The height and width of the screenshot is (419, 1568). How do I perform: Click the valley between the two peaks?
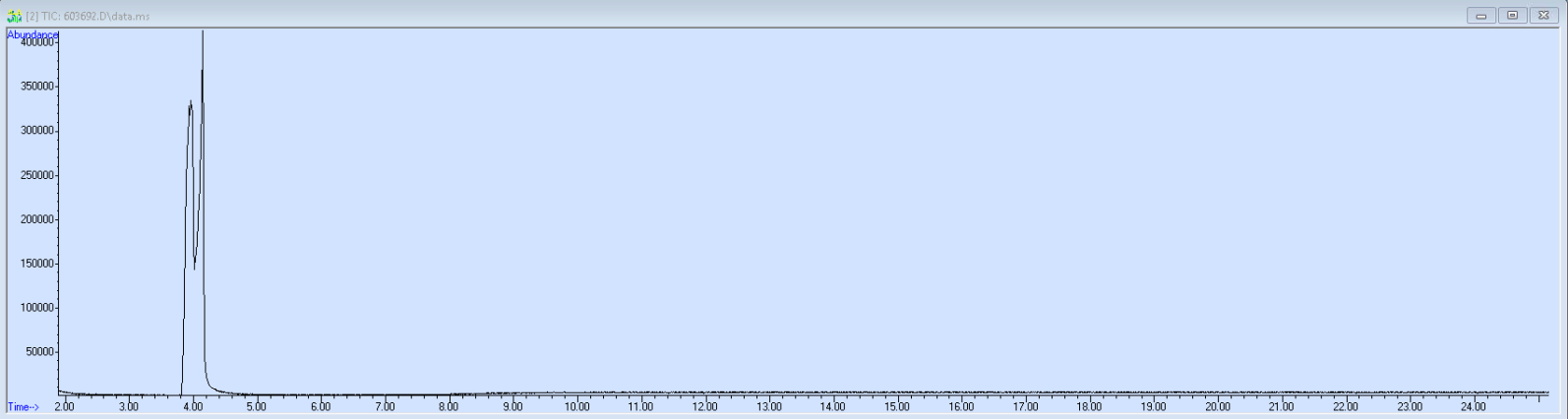(195, 267)
